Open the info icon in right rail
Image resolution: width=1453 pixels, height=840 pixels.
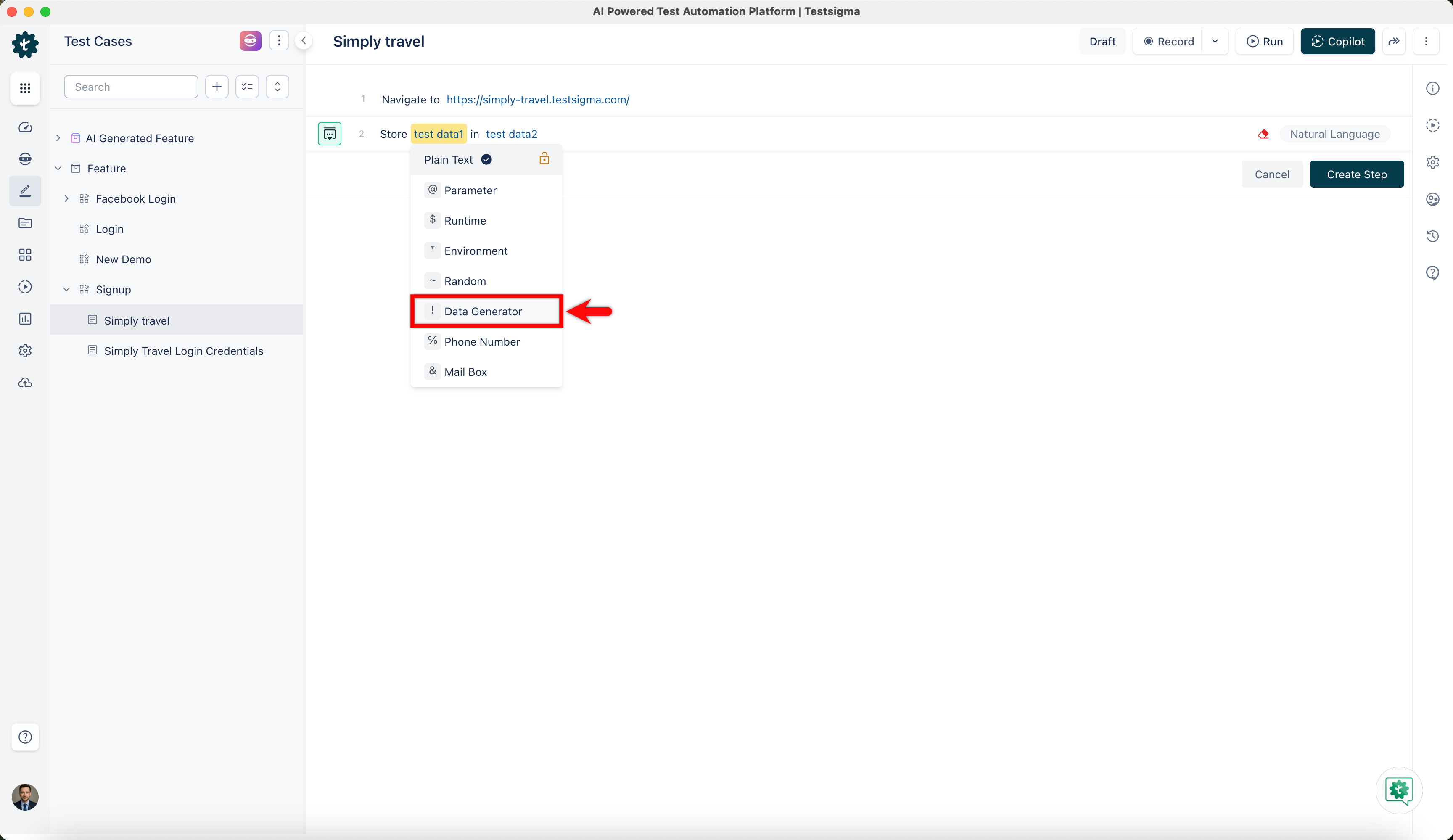click(x=1433, y=88)
